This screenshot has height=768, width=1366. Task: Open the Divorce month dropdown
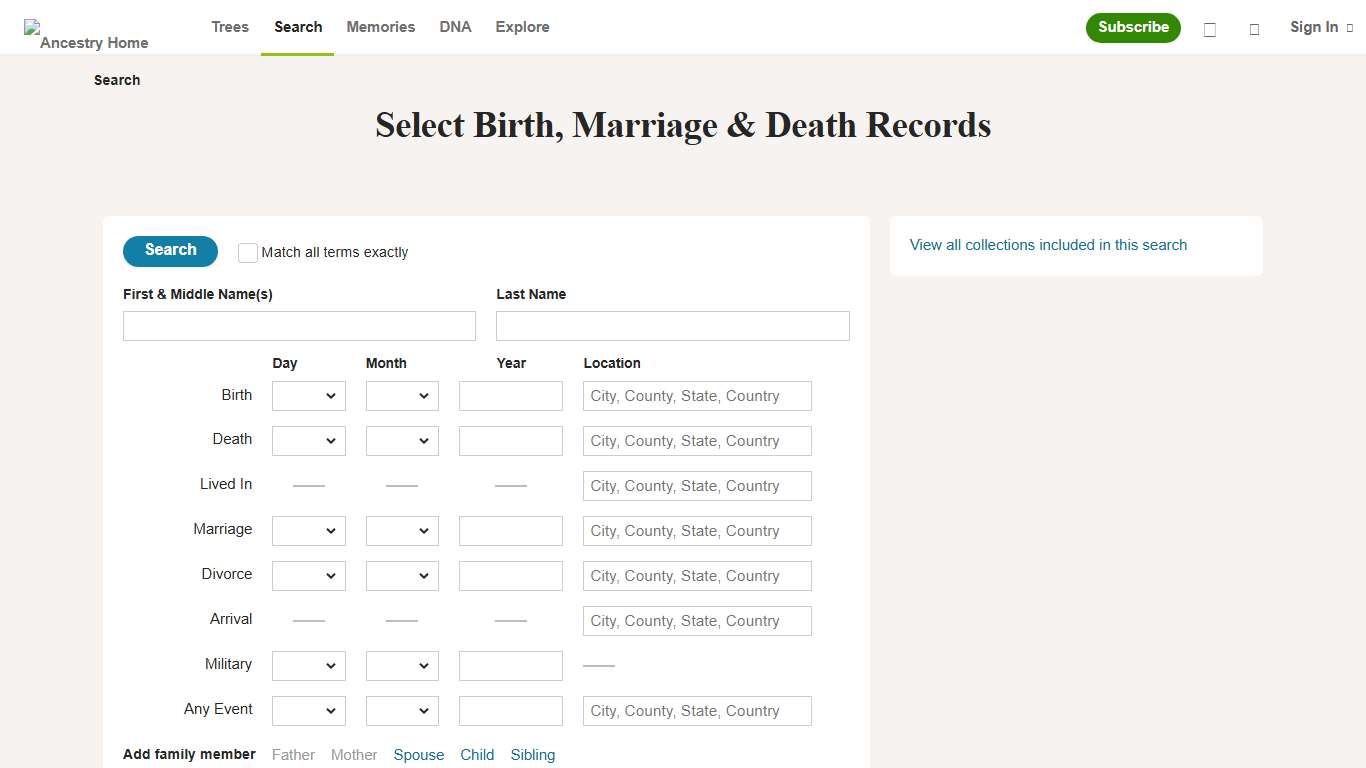(401, 575)
